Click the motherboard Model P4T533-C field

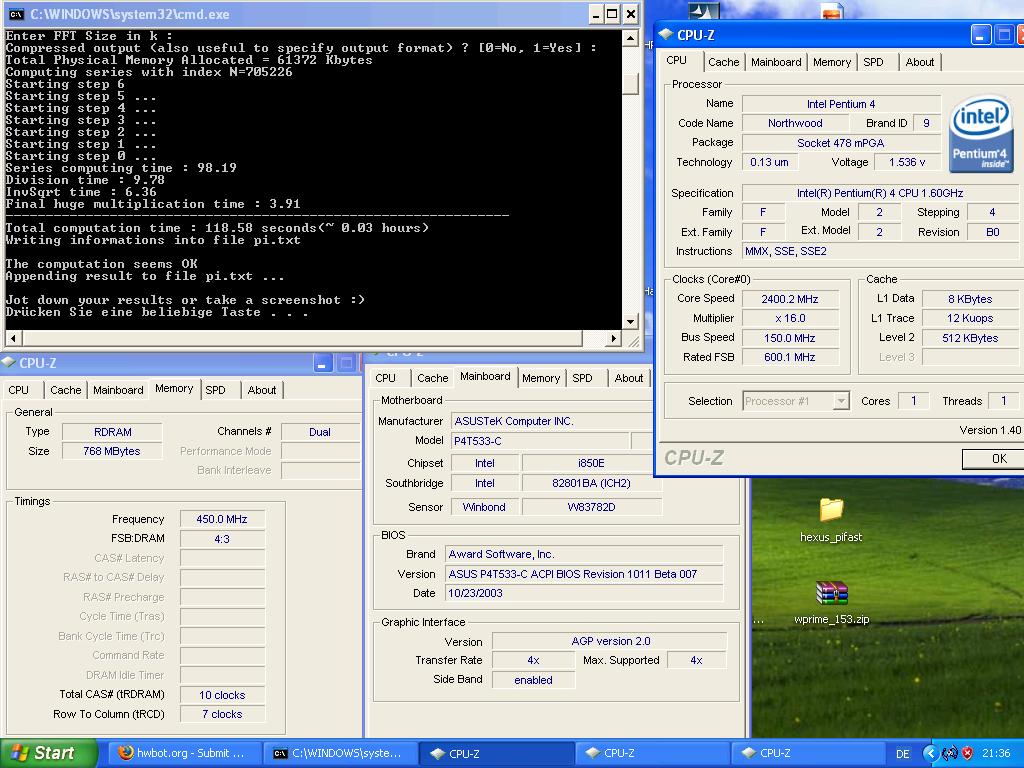(x=540, y=441)
